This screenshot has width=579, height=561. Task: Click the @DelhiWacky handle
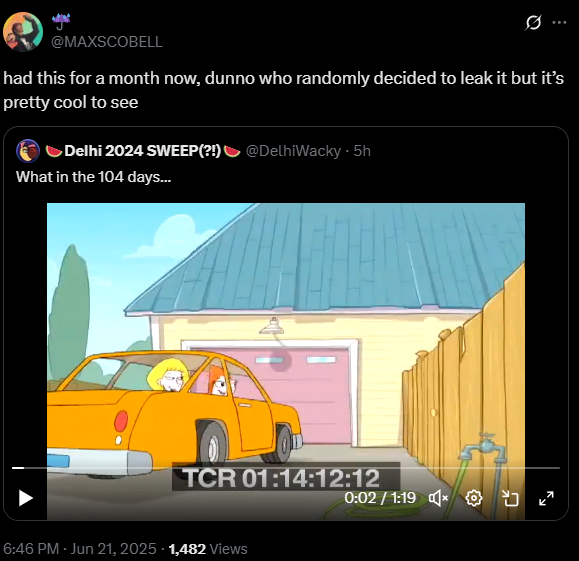[293, 151]
